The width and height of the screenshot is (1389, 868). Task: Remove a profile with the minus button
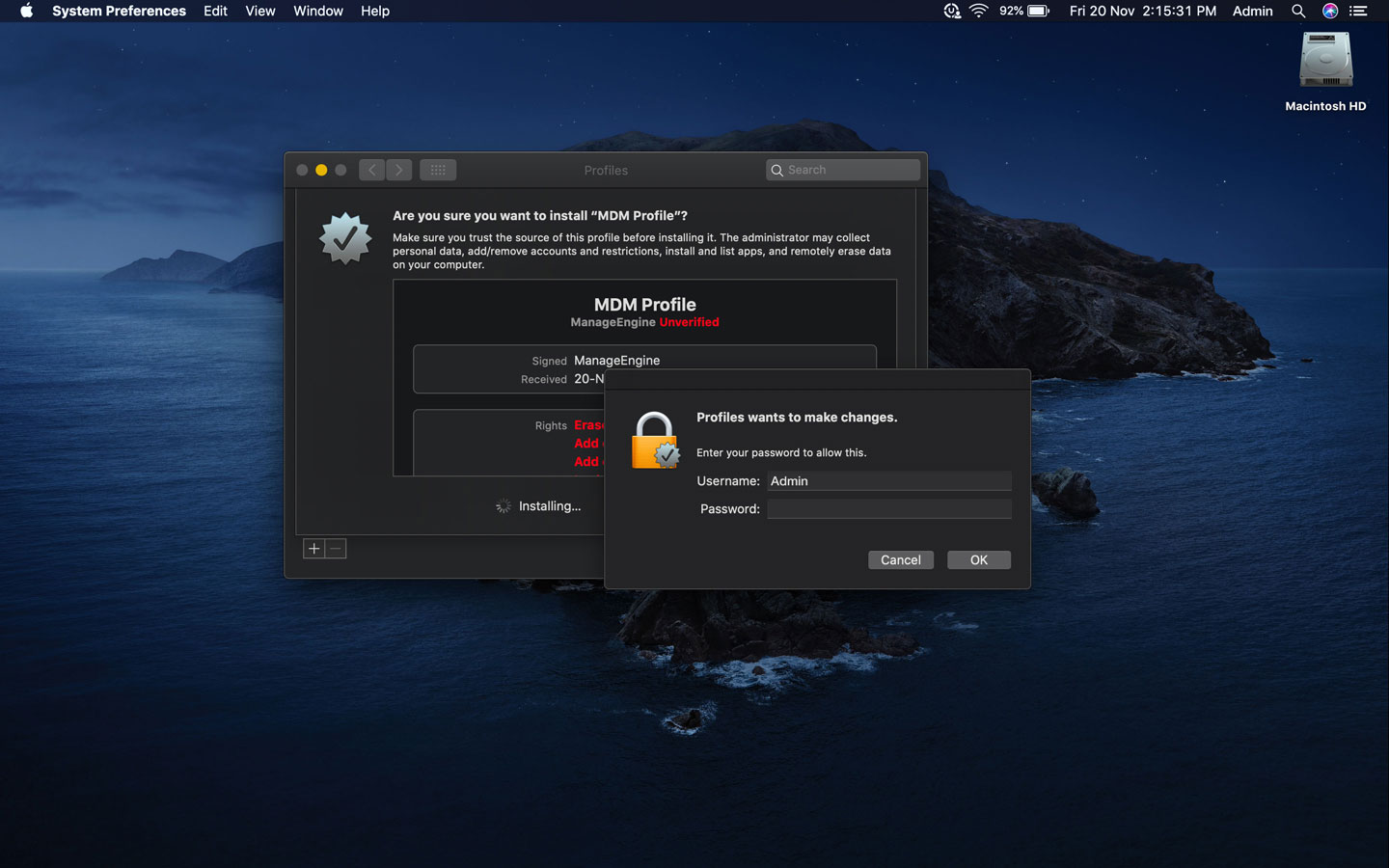pyautogui.click(x=335, y=548)
